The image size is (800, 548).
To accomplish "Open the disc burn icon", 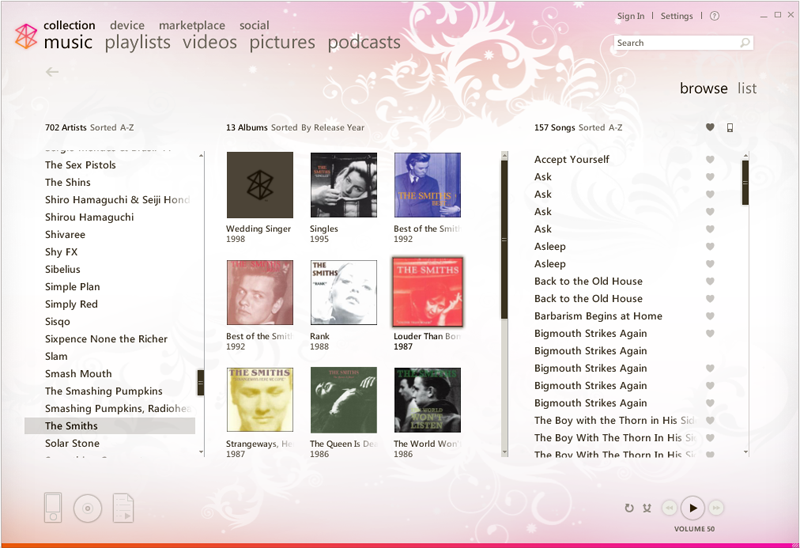I will [88, 508].
